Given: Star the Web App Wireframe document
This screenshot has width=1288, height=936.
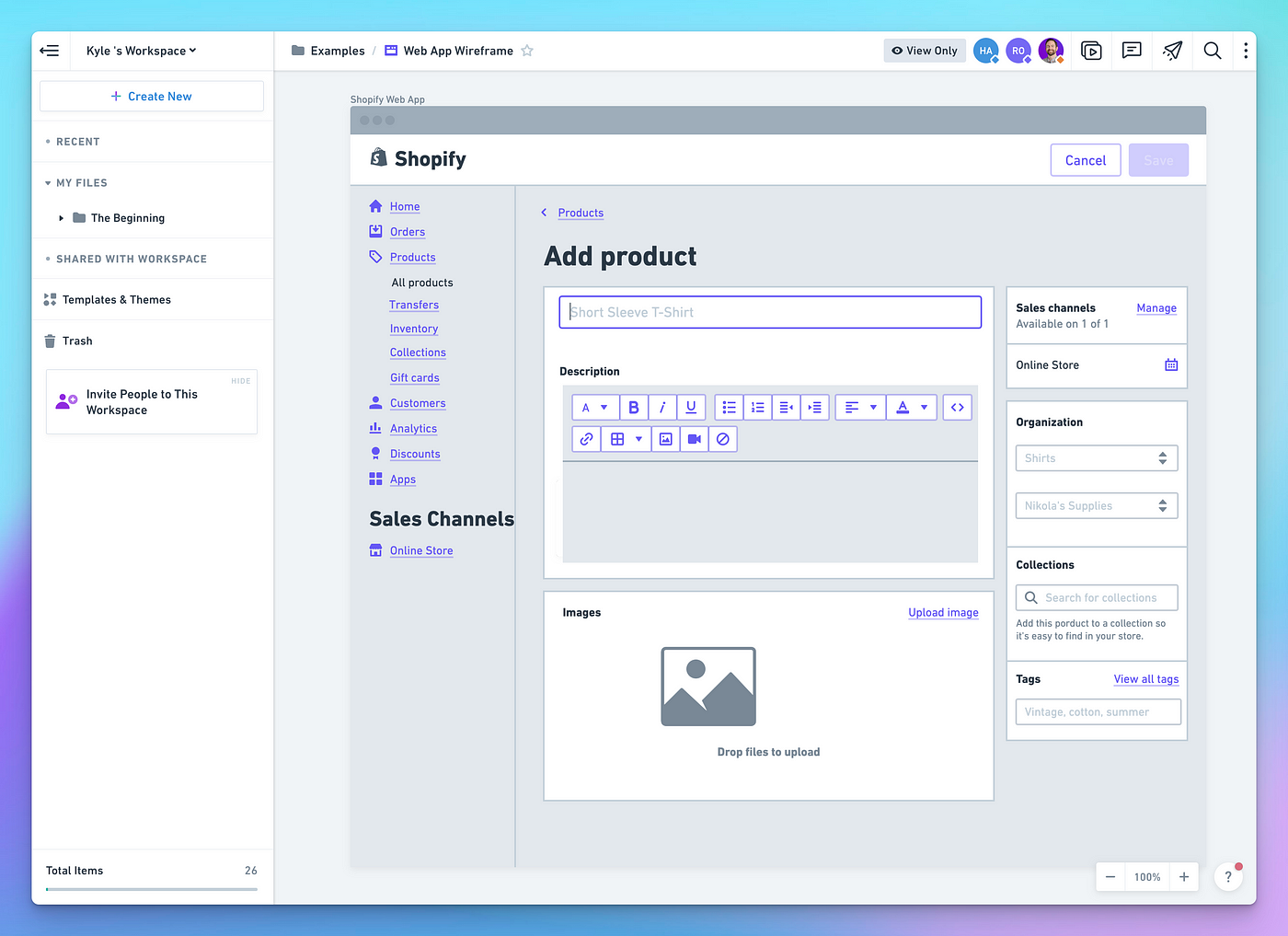Looking at the screenshot, I should click(527, 51).
